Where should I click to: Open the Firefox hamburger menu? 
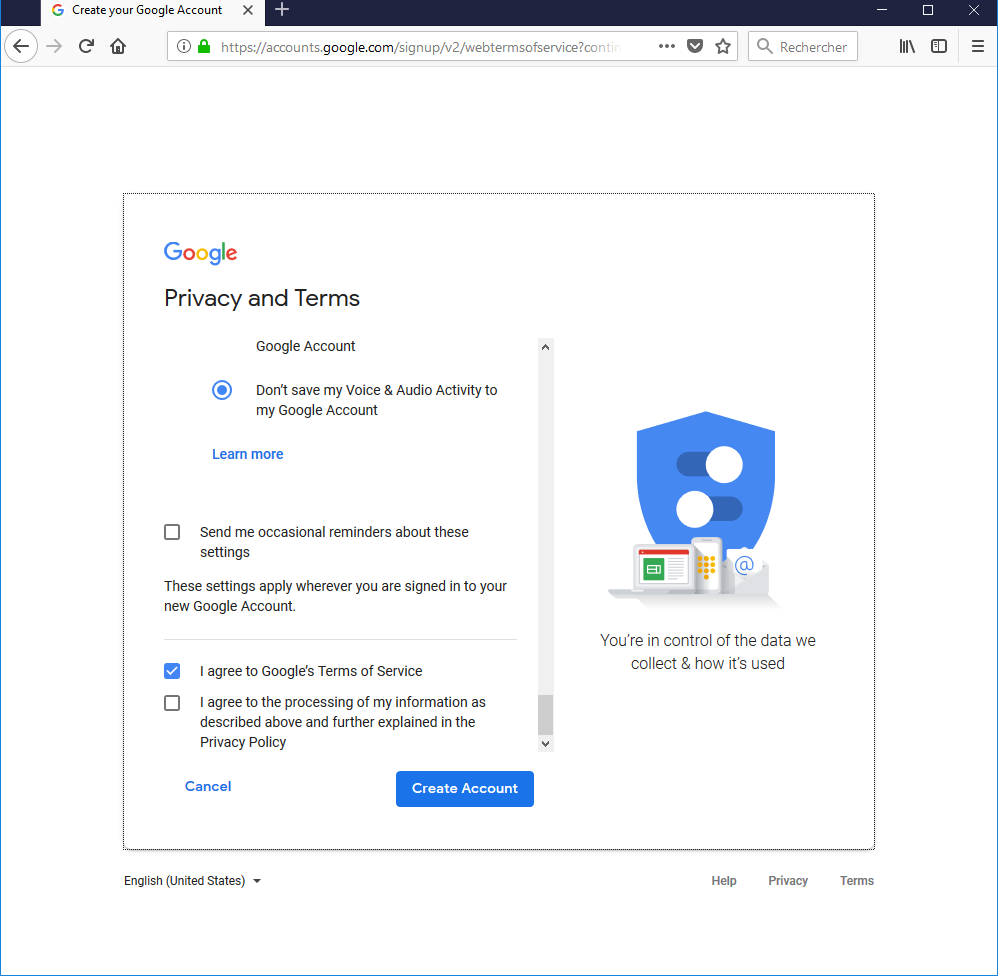978,46
